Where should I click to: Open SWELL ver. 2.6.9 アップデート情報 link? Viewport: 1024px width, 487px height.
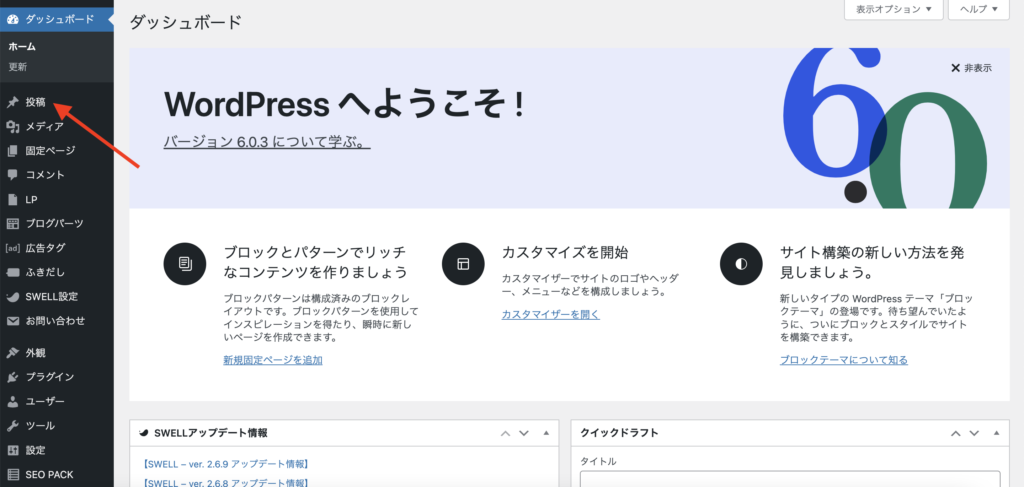[225, 464]
